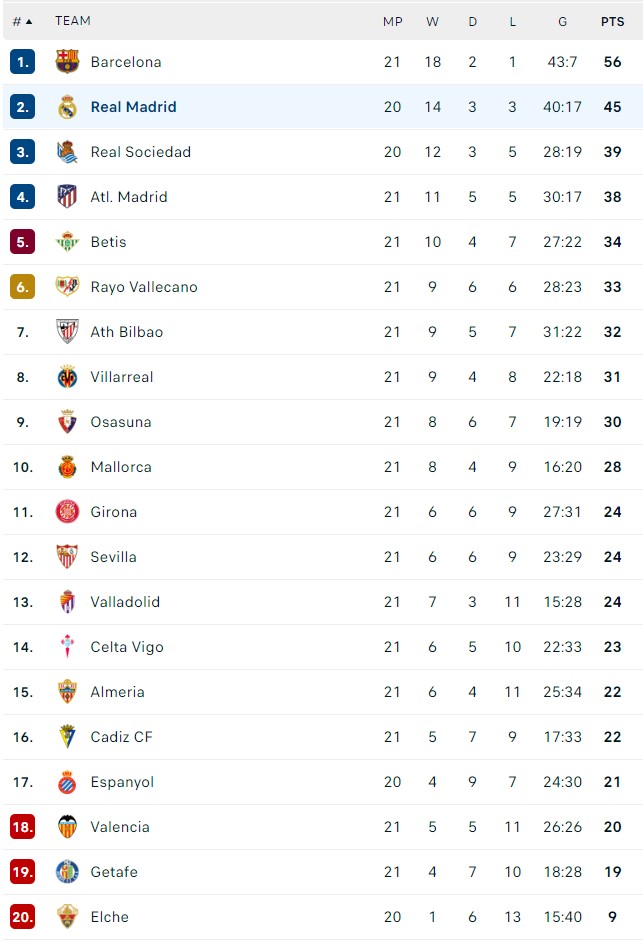Select the Valencia bat crest icon
This screenshot has width=643, height=942.
pyautogui.click(x=67, y=827)
